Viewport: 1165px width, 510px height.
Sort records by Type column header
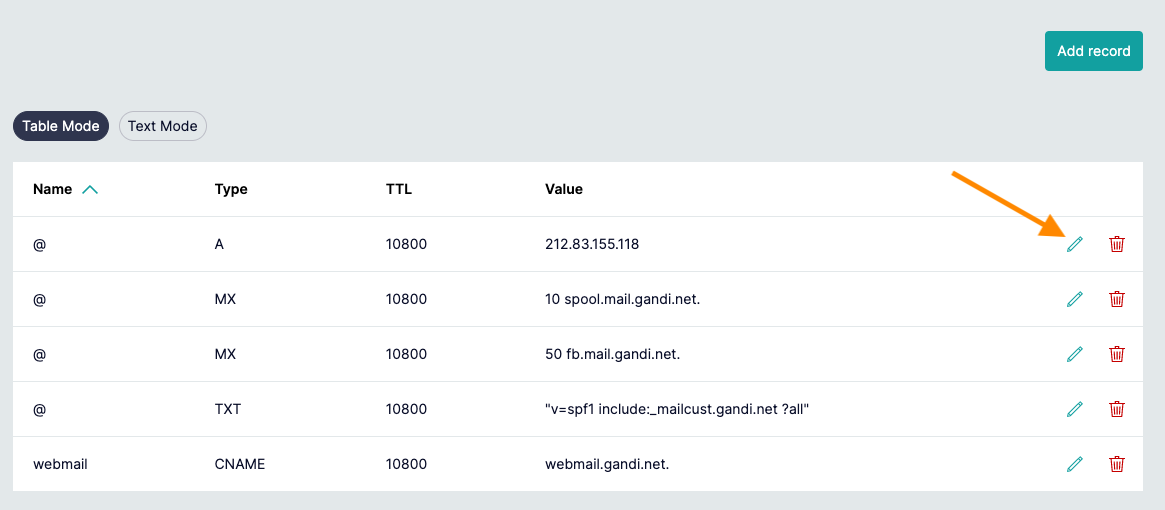pyautogui.click(x=231, y=189)
